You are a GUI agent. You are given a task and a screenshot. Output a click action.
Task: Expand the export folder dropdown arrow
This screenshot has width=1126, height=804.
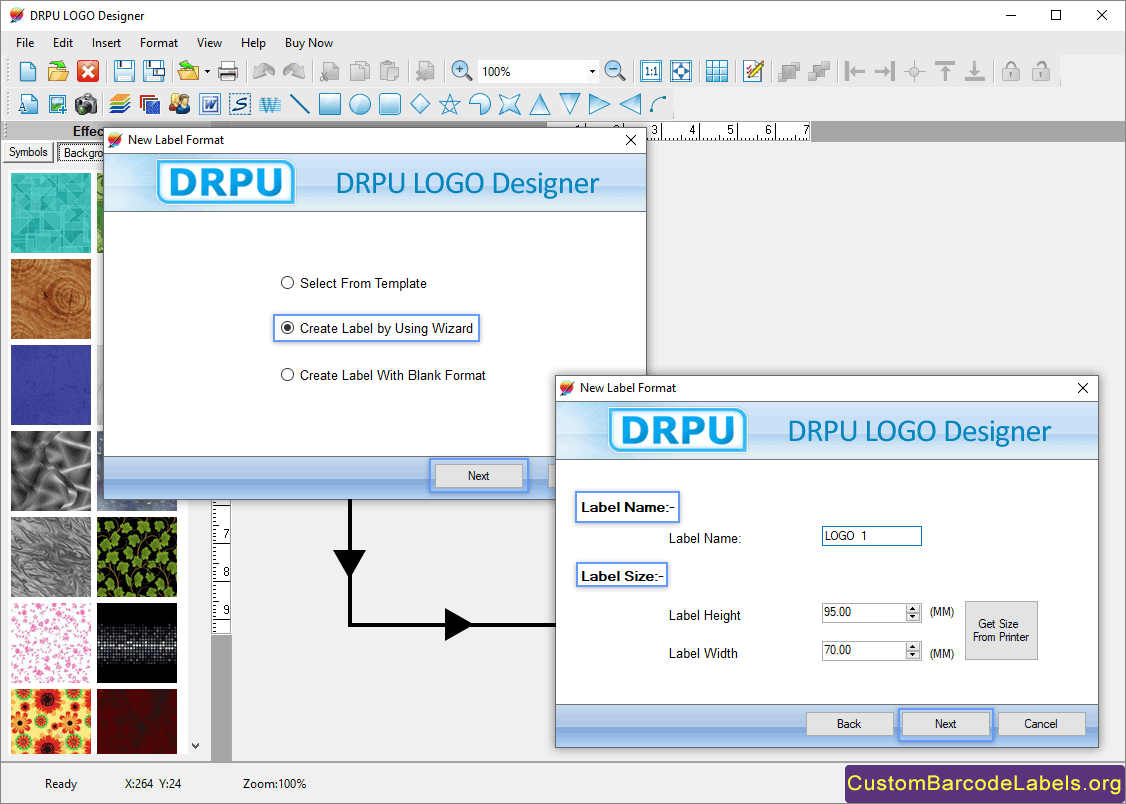(x=207, y=71)
